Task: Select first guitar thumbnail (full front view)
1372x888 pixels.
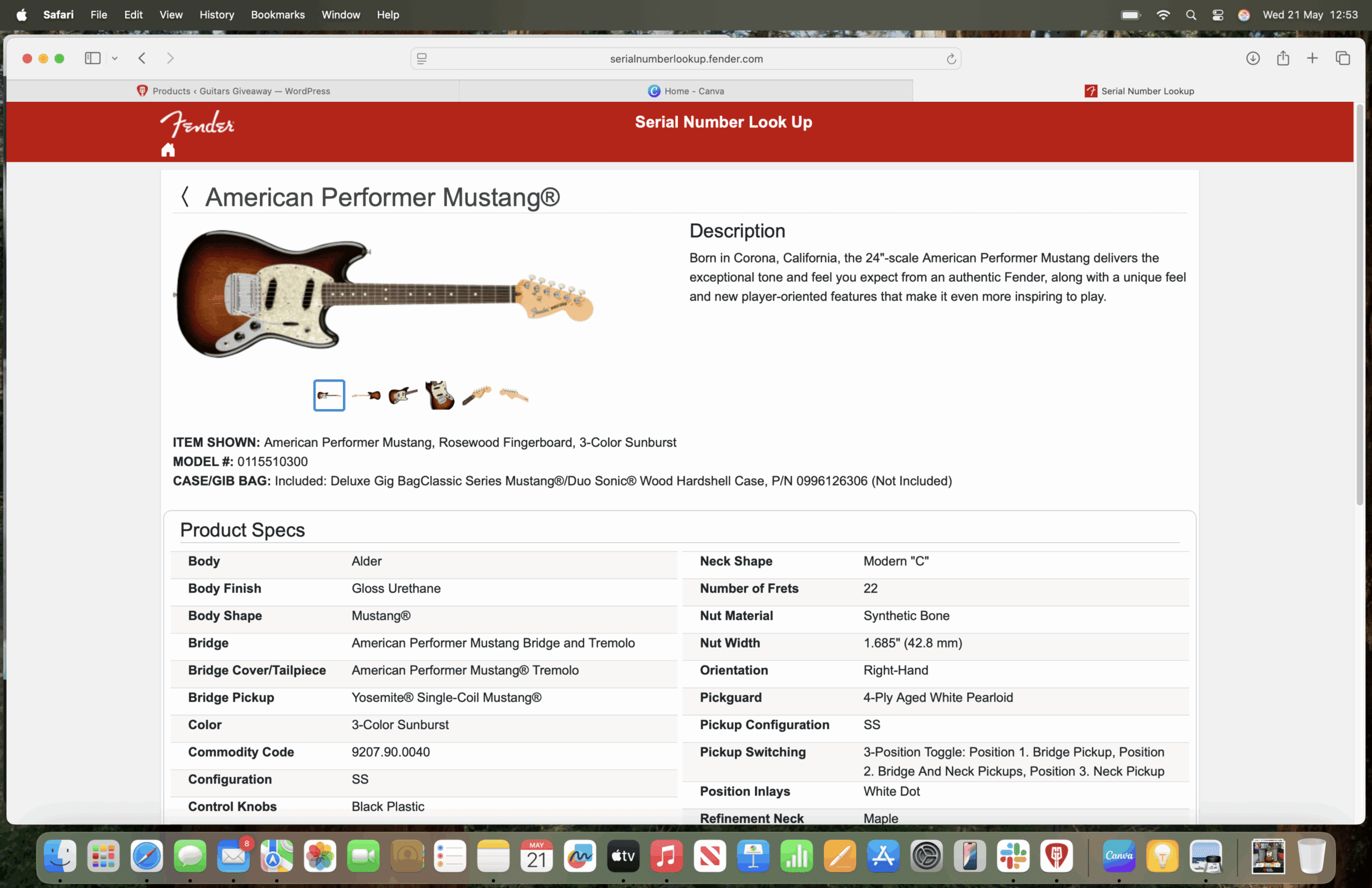Action: (329, 395)
